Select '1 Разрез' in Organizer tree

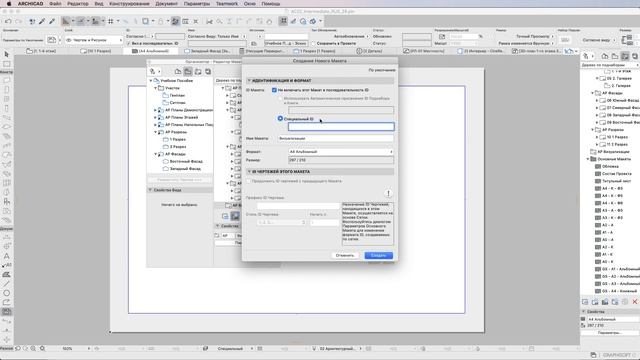(178, 139)
